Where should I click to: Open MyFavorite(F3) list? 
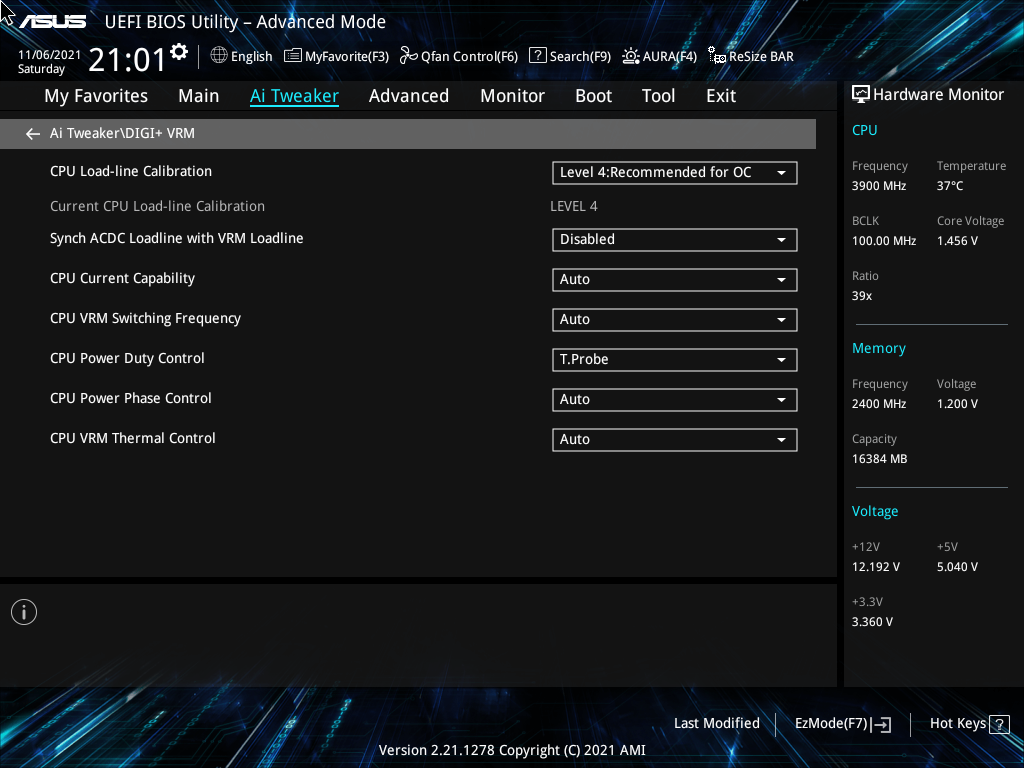point(336,56)
